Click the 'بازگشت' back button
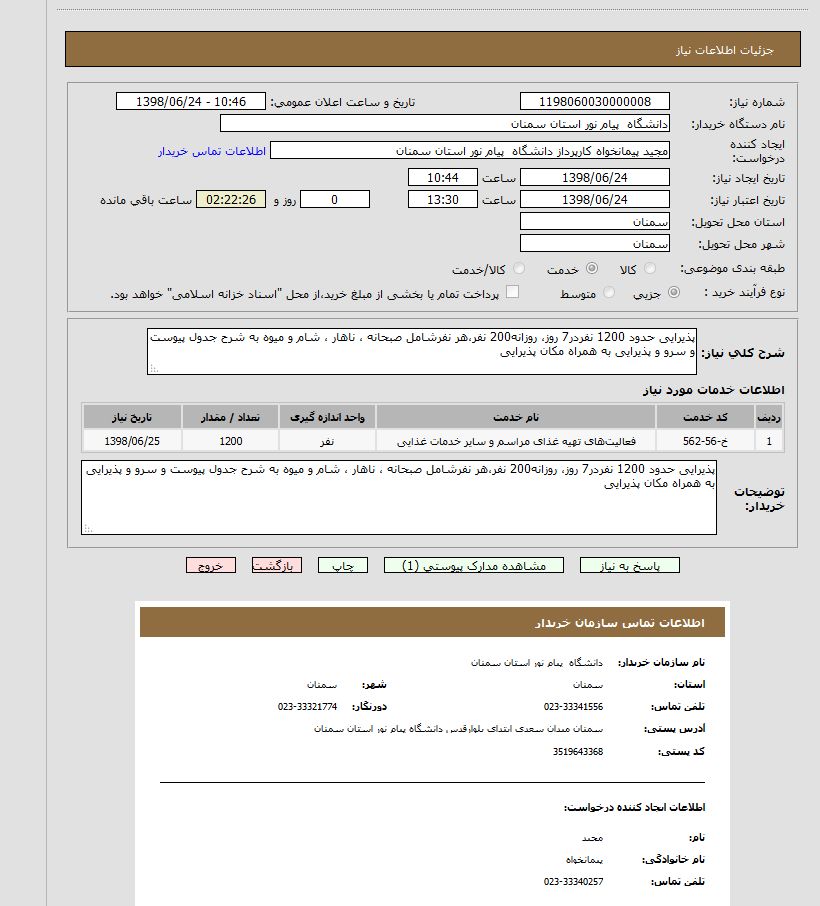 tap(276, 566)
